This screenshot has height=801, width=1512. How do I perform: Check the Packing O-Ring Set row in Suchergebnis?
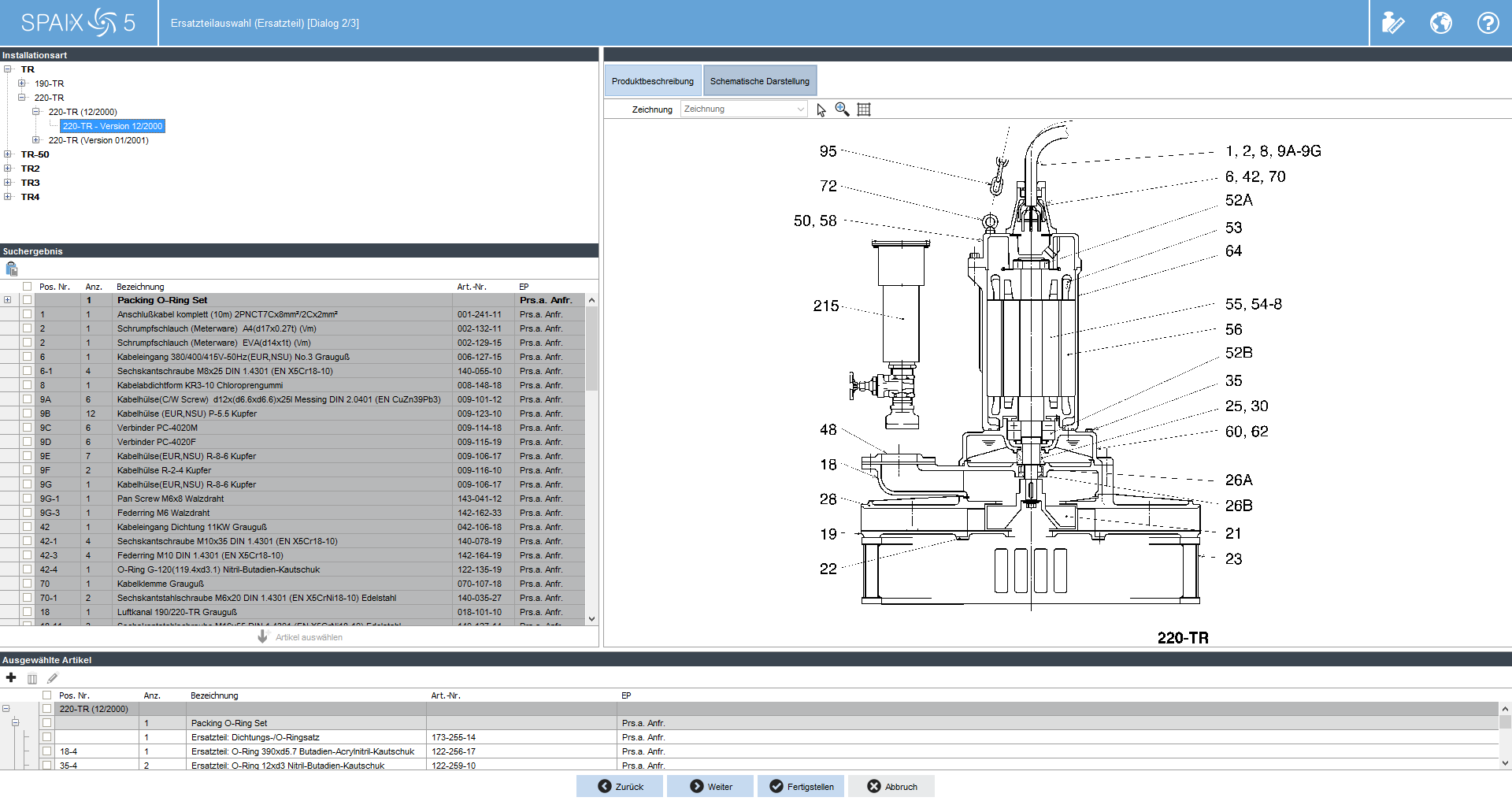[28, 300]
